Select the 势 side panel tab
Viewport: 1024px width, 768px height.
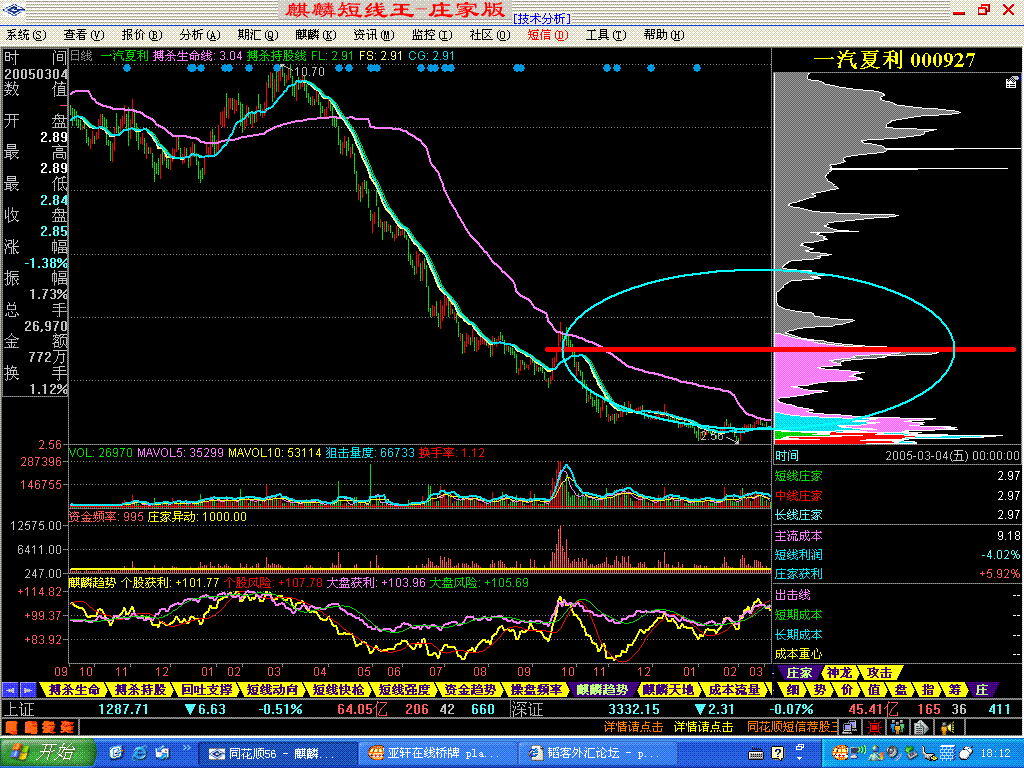(820, 690)
